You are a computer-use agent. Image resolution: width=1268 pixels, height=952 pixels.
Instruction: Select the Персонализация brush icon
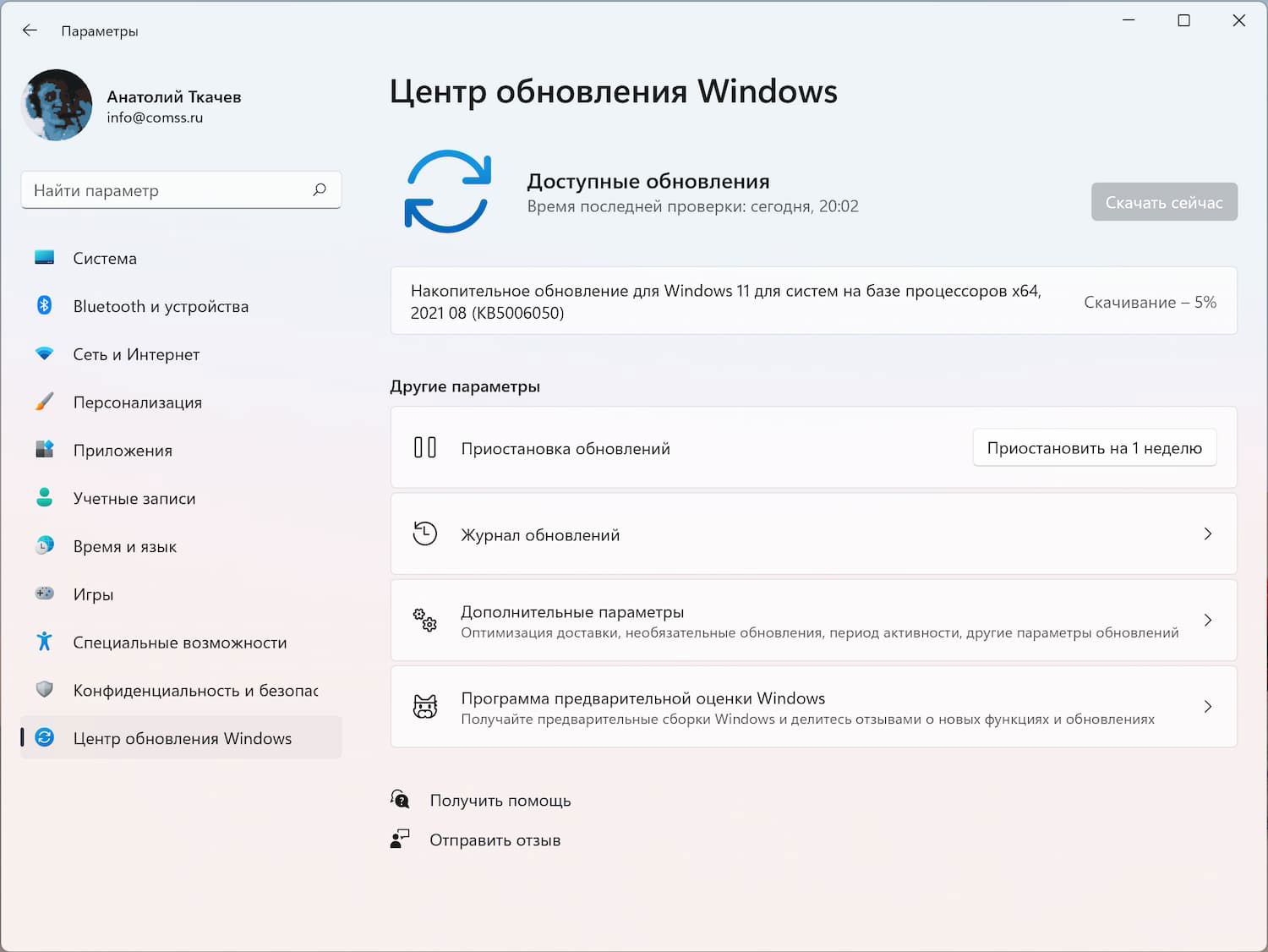click(x=45, y=402)
